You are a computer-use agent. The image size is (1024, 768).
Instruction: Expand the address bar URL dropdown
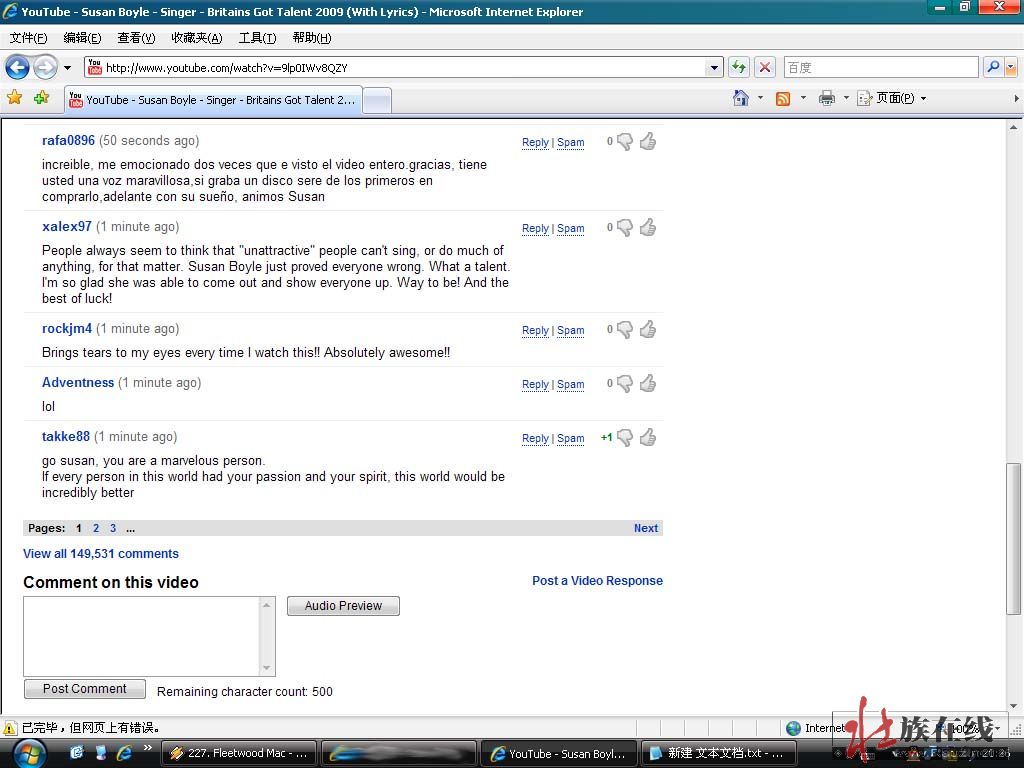(x=714, y=67)
